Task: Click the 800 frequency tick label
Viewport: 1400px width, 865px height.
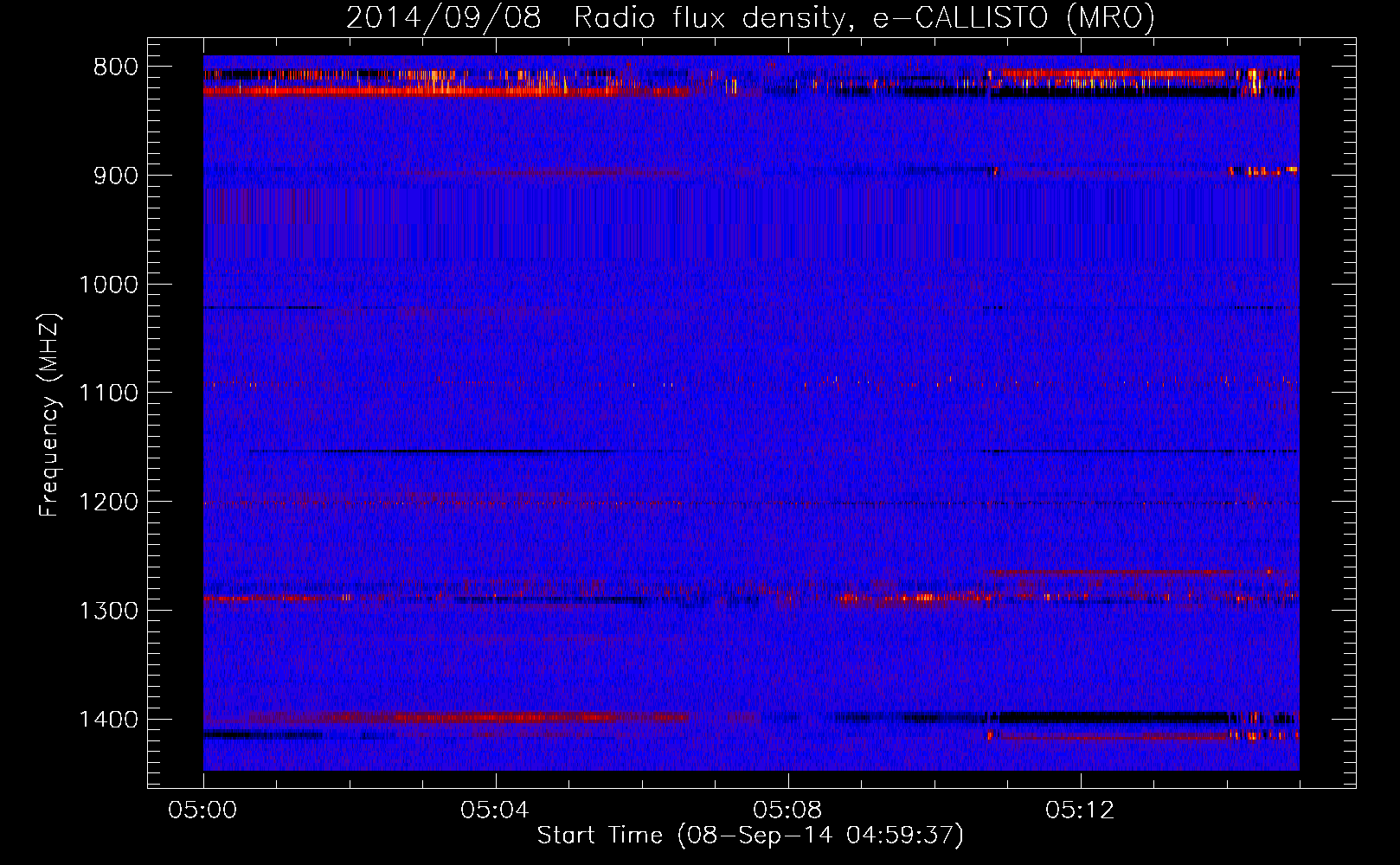Action: (x=116, y=67)
